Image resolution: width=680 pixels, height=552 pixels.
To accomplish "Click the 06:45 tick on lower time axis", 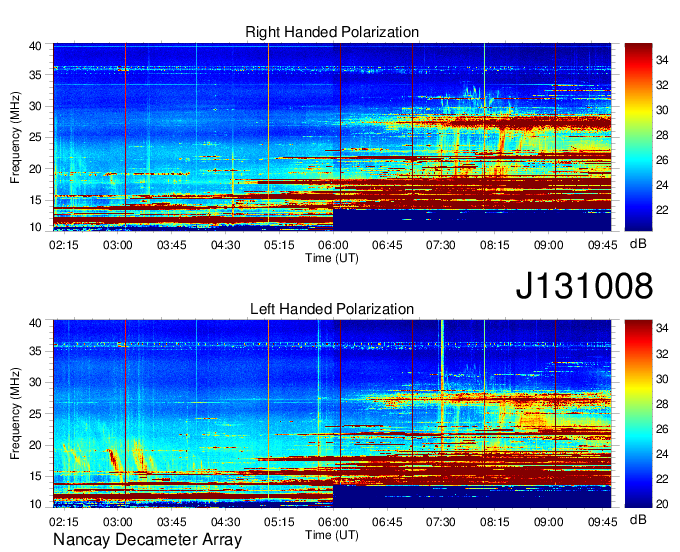I will pos(387,522).
